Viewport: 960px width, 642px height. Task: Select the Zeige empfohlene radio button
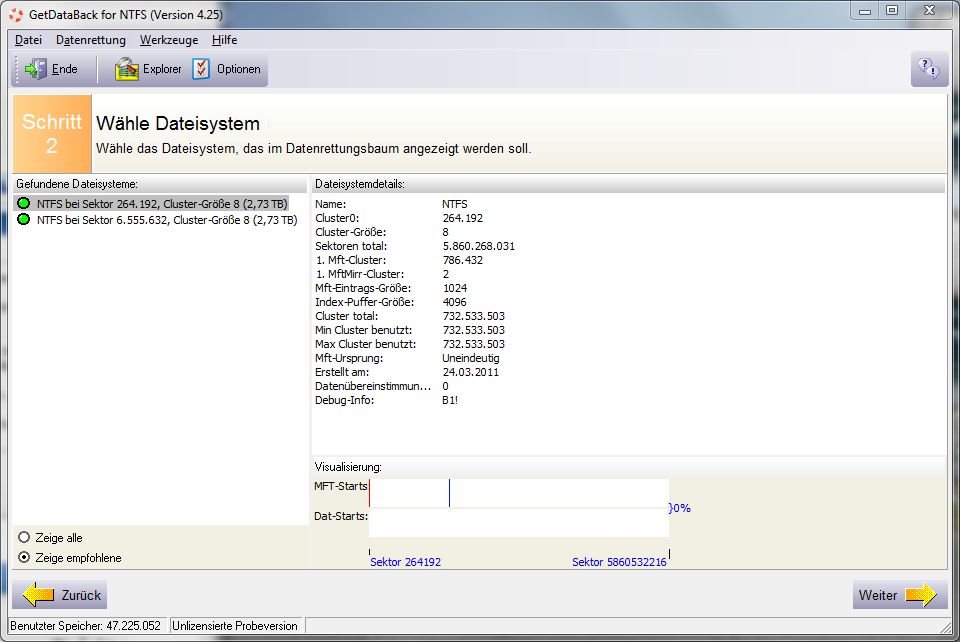24,558
